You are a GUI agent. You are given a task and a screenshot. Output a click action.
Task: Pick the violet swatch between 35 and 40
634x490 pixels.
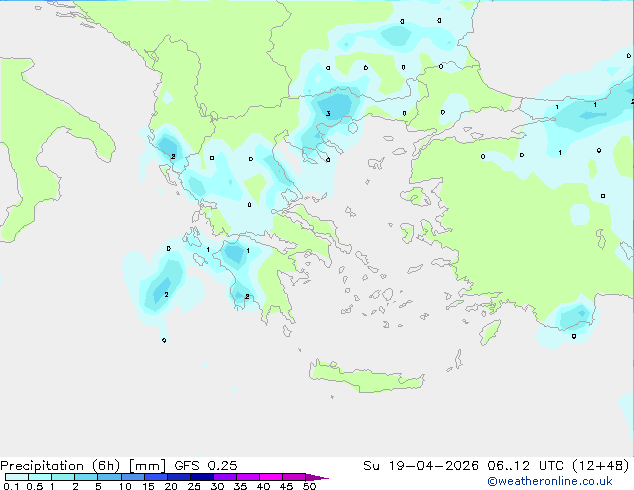[247, 477]
